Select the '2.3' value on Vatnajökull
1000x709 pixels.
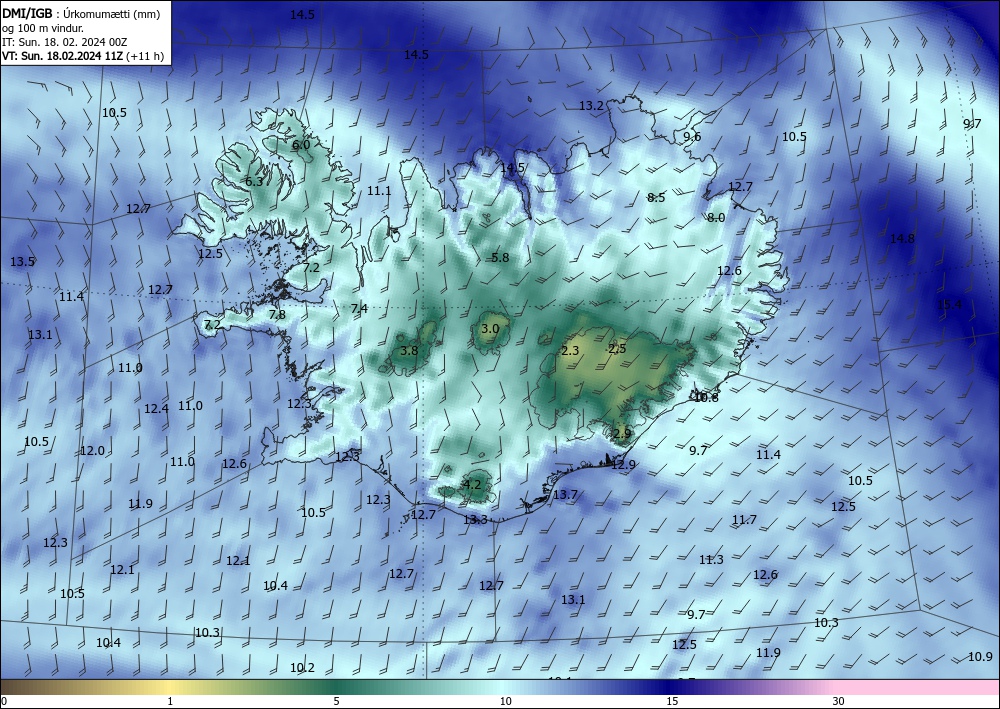[570, 351]
